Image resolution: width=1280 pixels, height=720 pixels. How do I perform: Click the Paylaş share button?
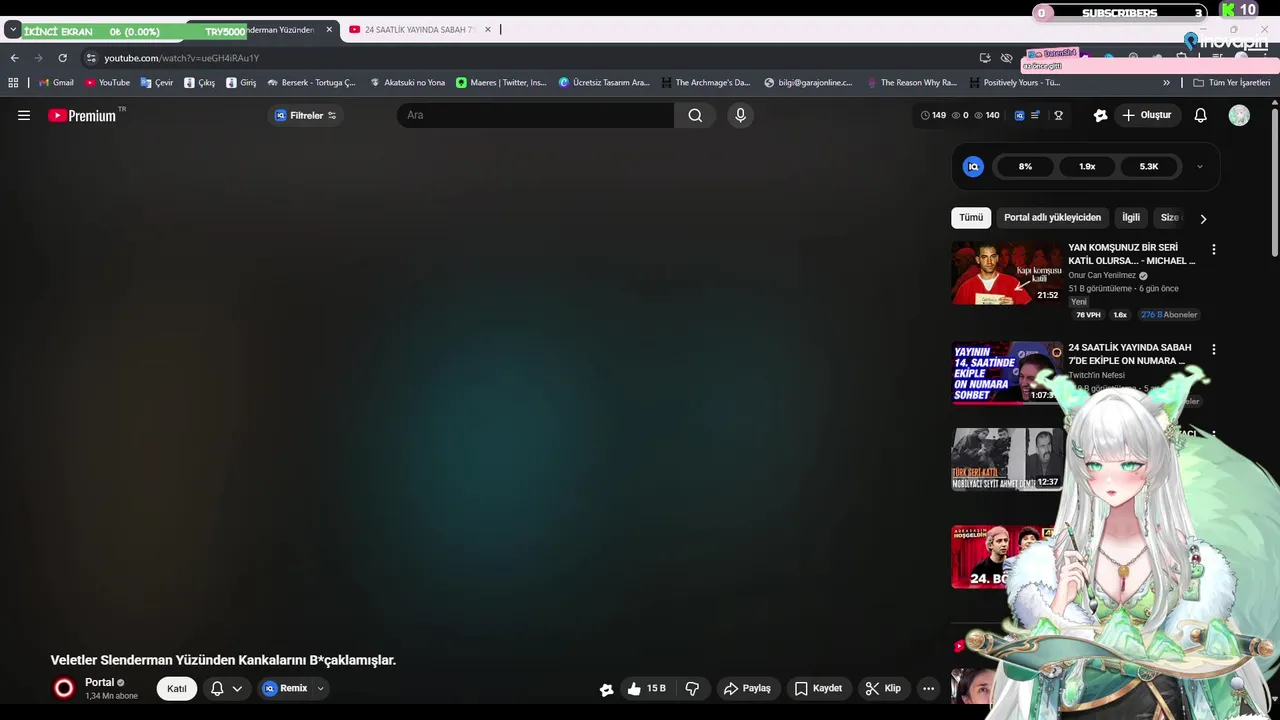pos(747,688)
